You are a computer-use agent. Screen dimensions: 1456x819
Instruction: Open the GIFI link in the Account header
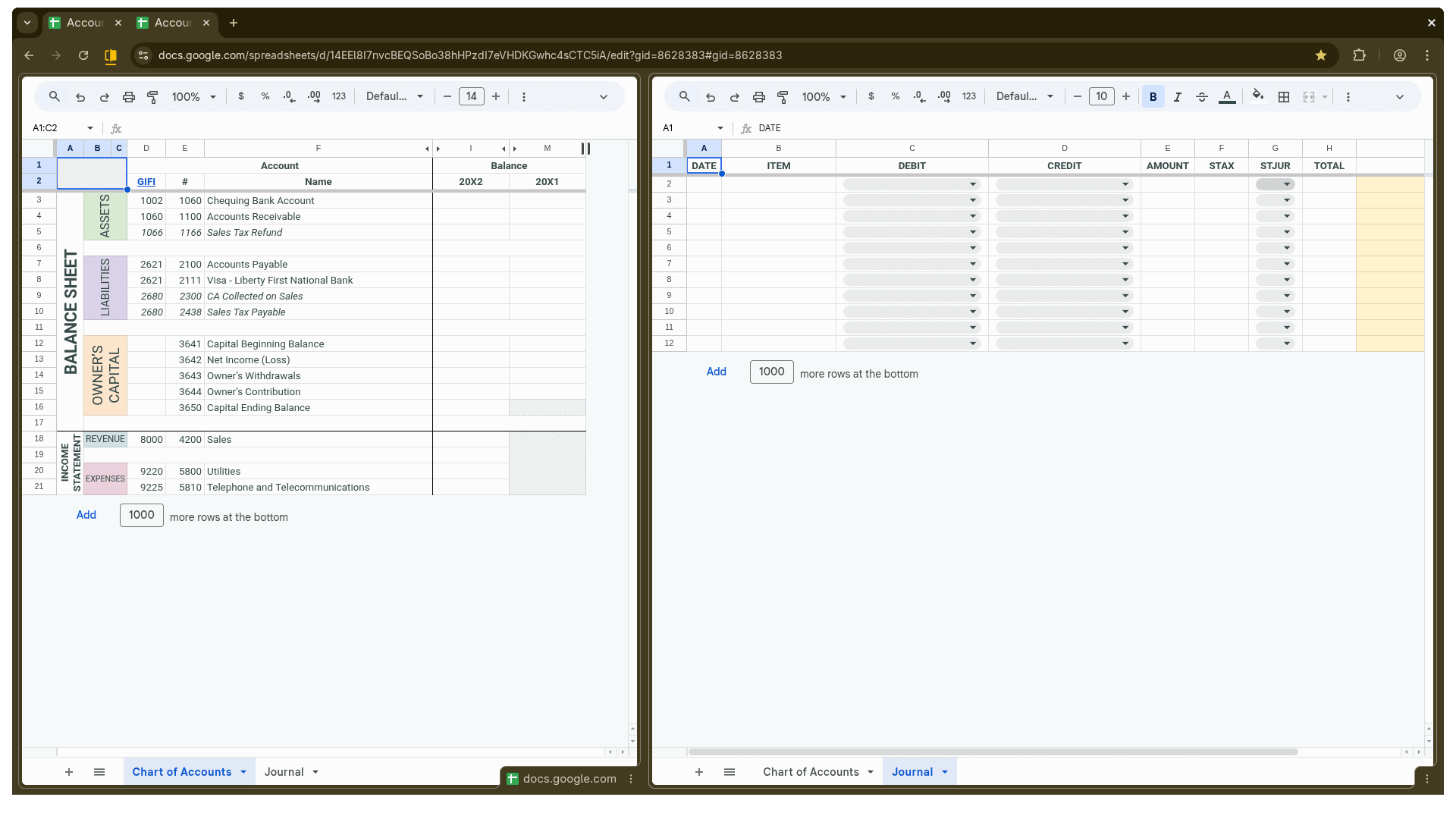tap(145, 181)
